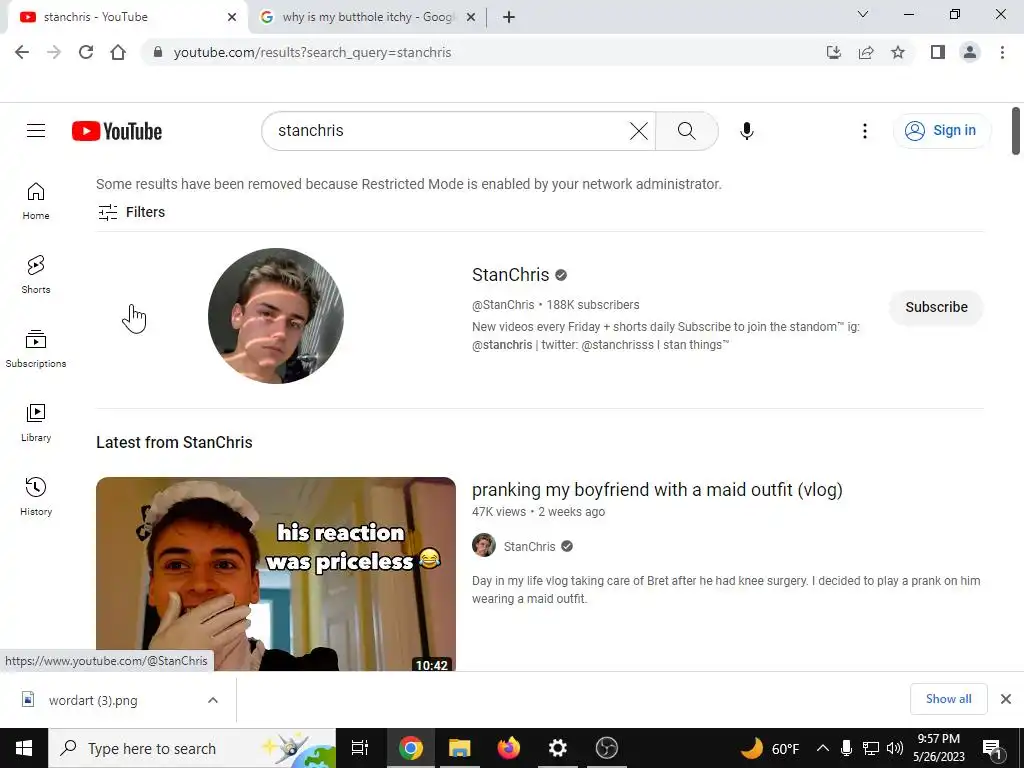
Task: Open OBS Studio from the taskbar
Action: [607, 748]
